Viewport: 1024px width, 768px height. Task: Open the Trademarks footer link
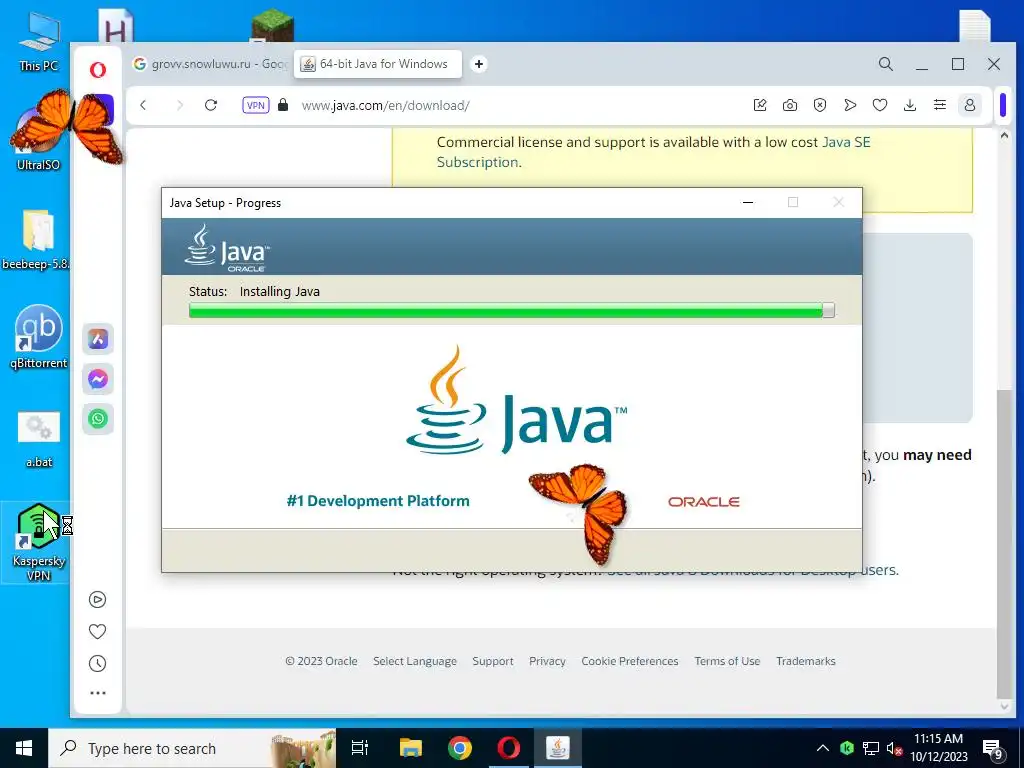point(806,661)
